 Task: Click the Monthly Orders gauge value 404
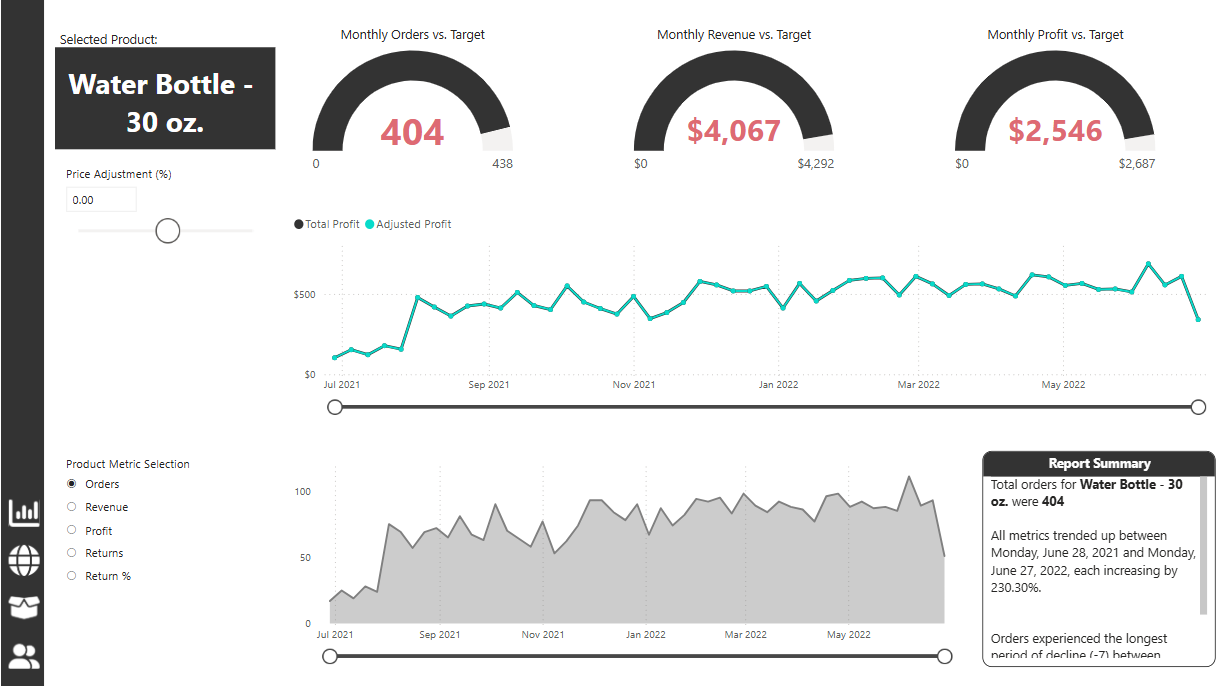pyautogui.click(x=412, y=132)
